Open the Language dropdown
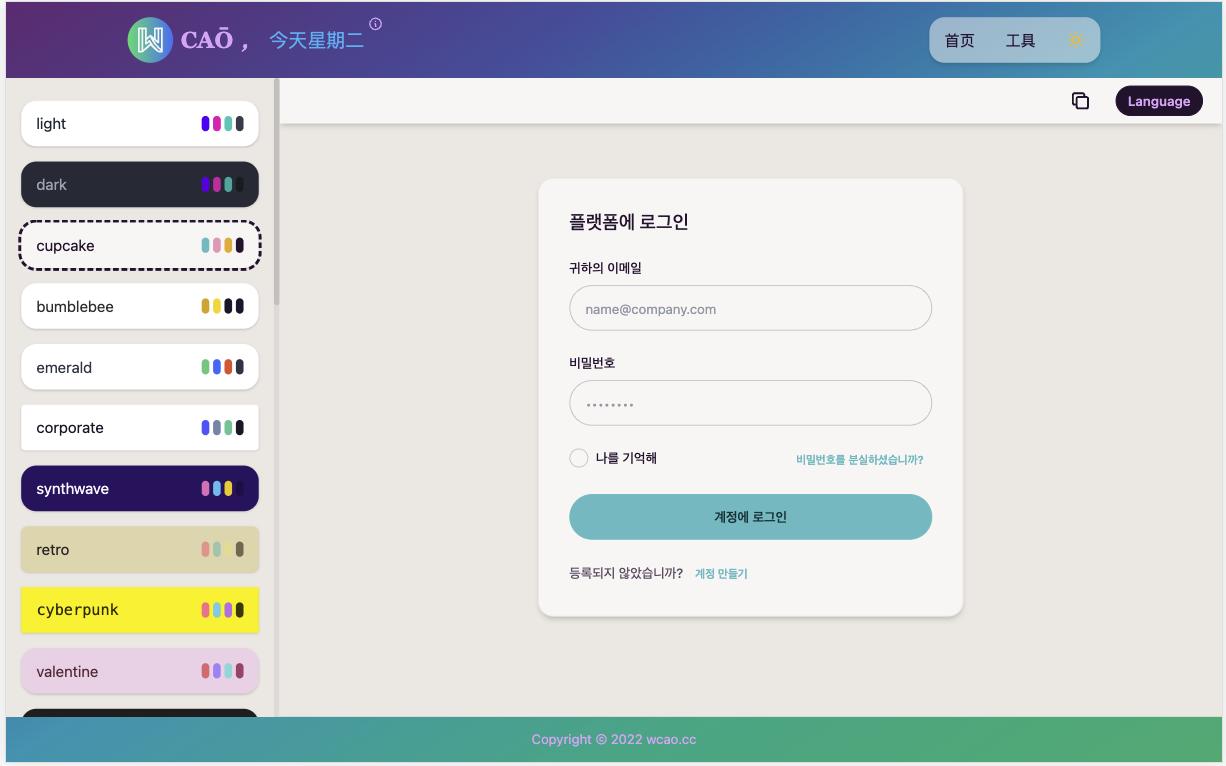 (1158, 101)
